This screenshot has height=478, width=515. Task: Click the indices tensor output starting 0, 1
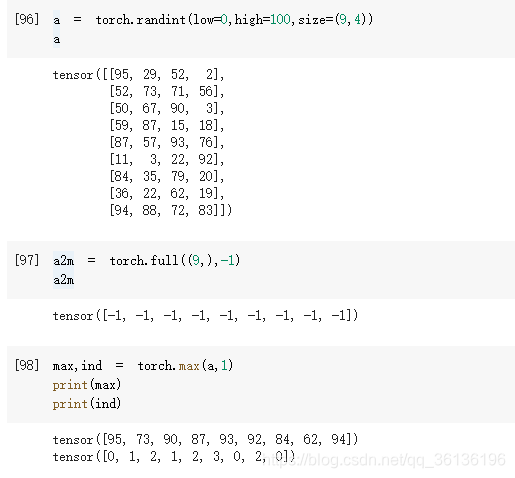[174, 456]
